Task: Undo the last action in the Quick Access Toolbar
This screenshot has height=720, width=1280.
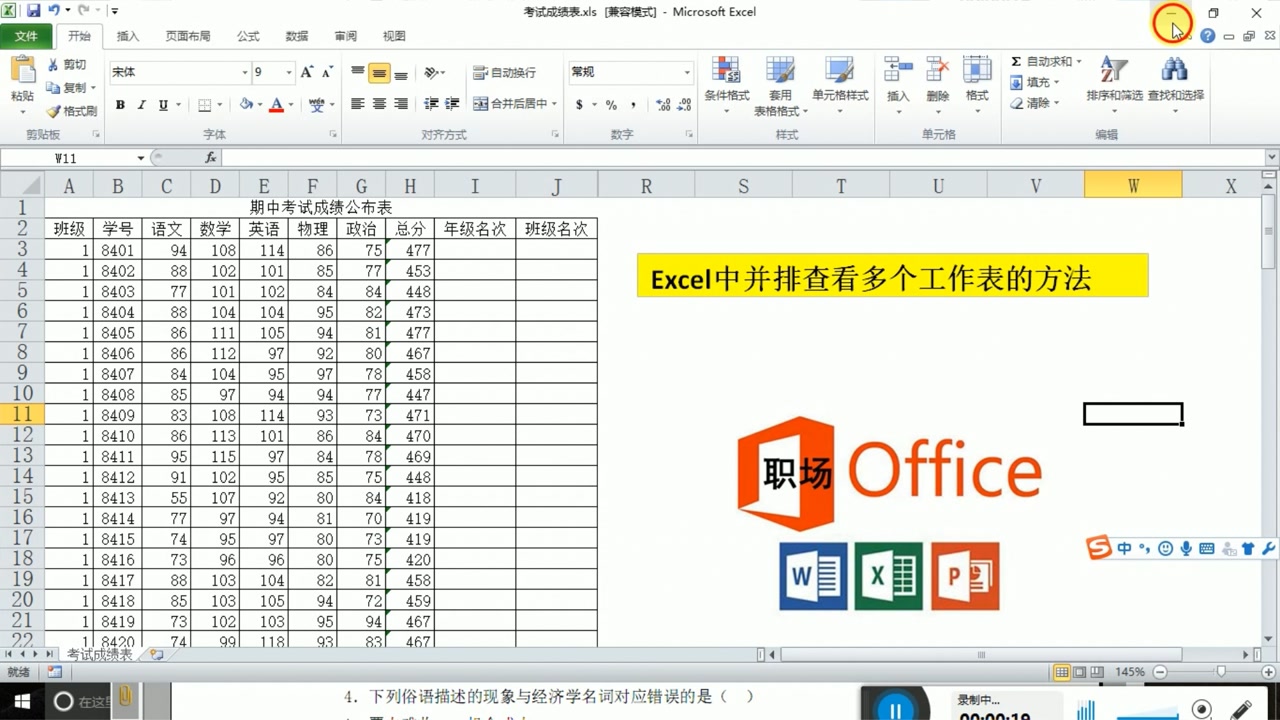Action: (54, 11)
